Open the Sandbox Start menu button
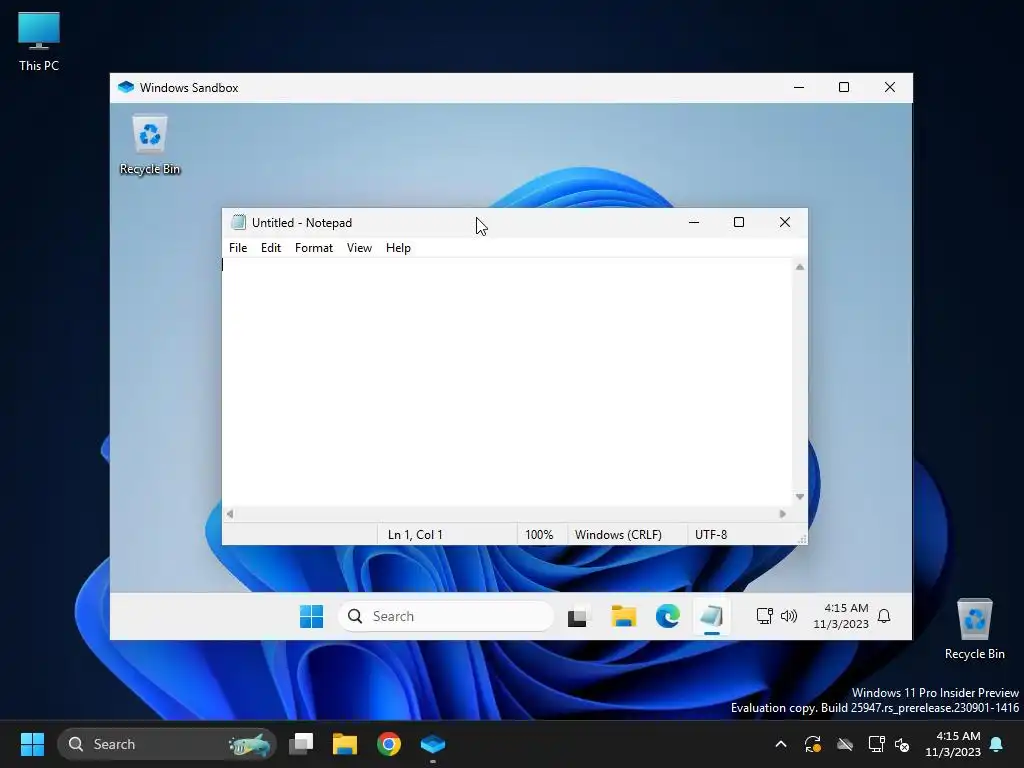 [x=312, y=616]
